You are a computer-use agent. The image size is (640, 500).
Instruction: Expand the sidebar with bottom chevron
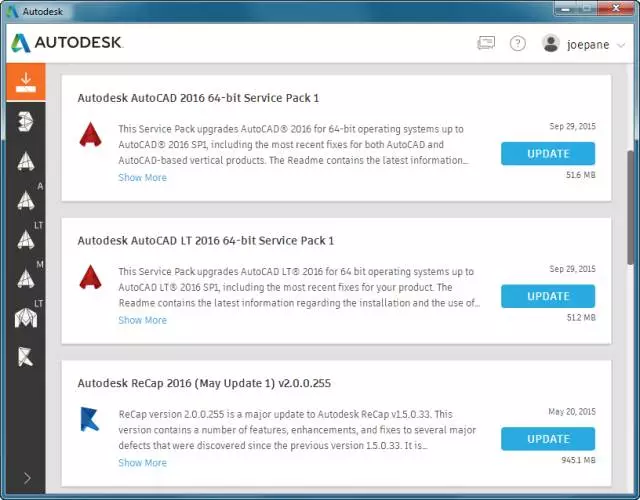26,478
